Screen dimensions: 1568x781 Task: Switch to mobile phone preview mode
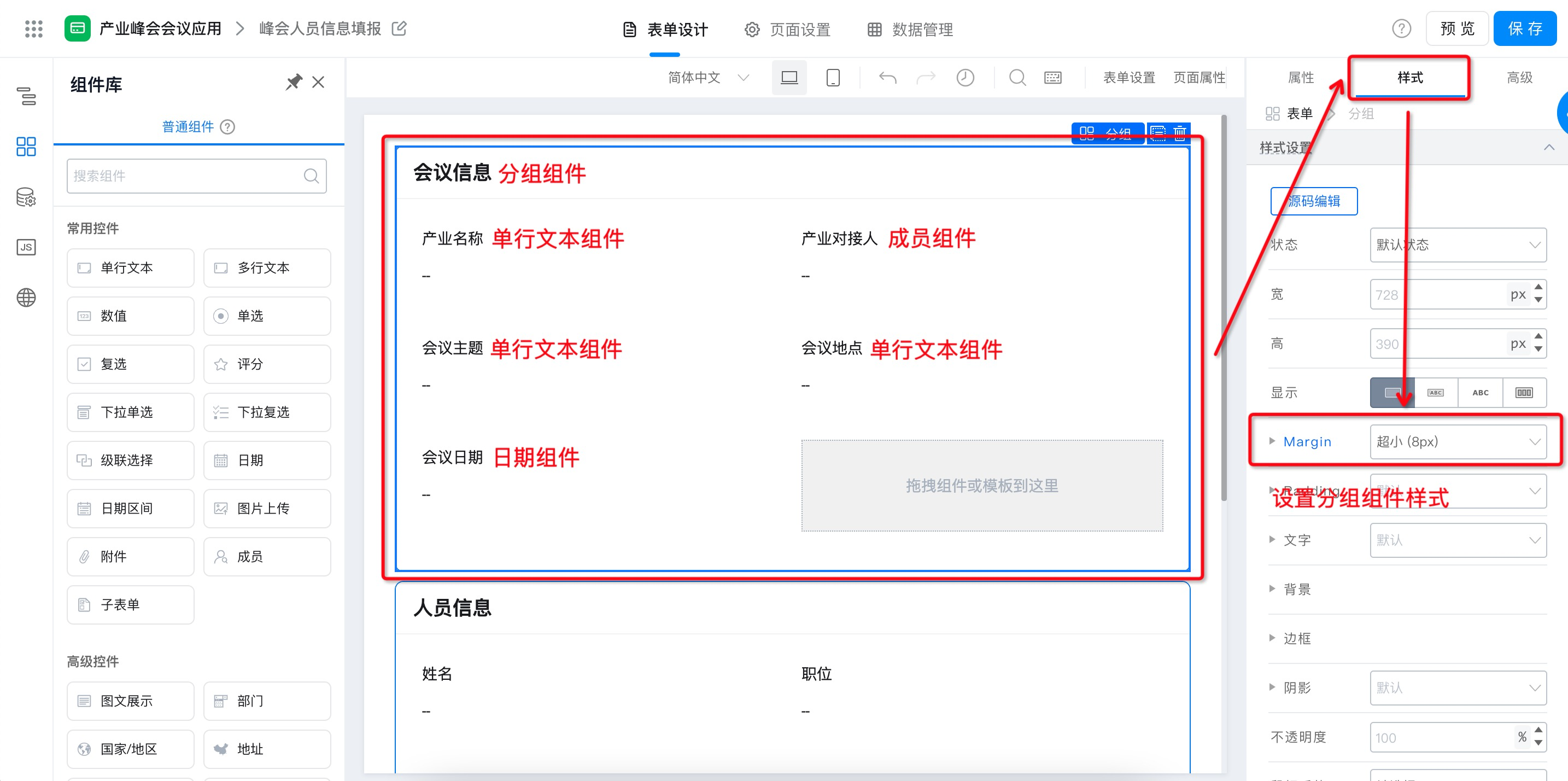pos(833,78)
